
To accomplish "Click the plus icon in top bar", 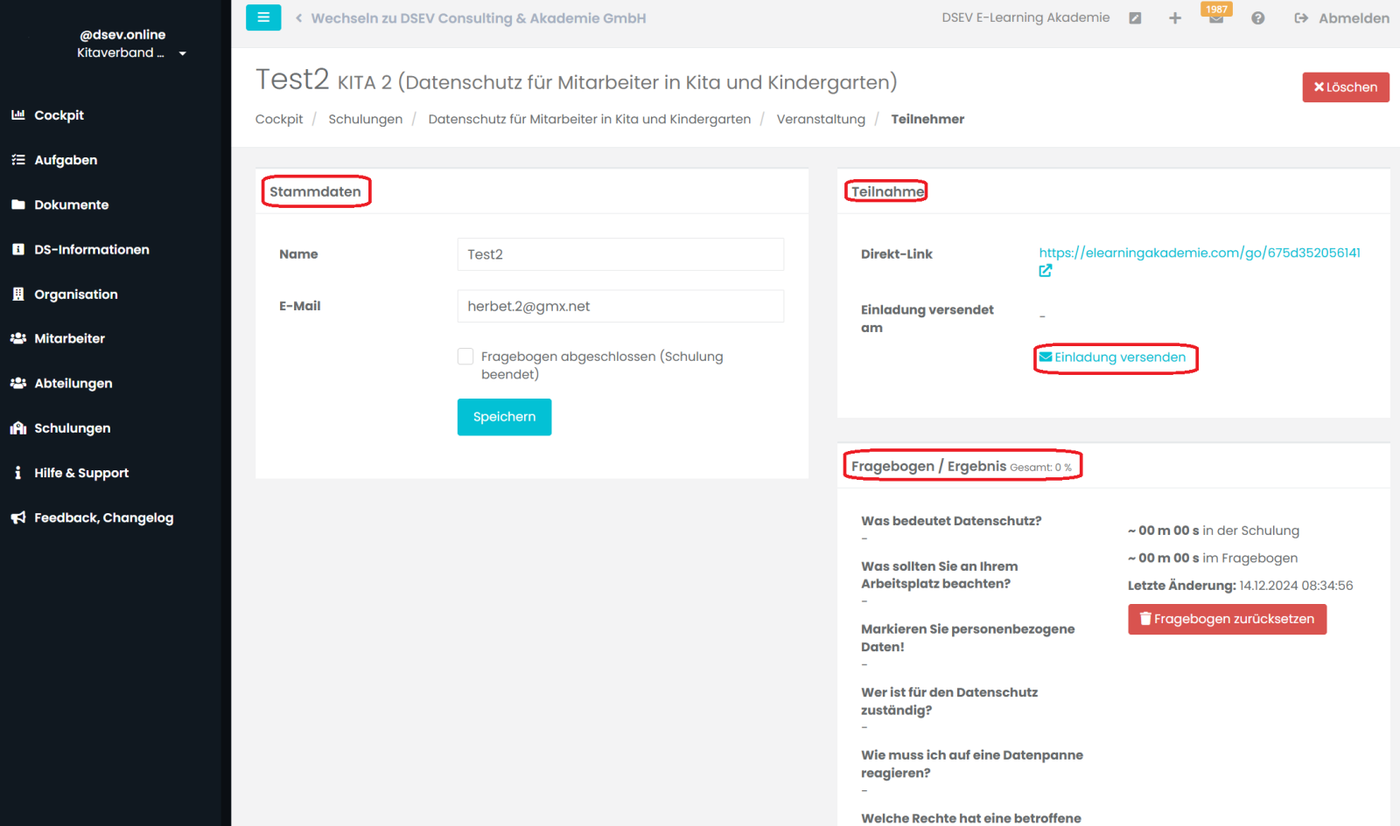I will [1175, 18].
